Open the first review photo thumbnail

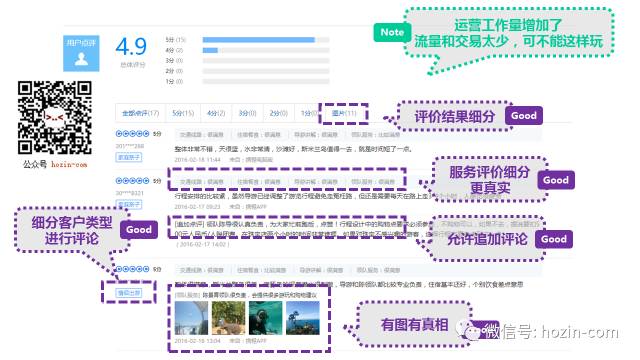tap(191, 318)
